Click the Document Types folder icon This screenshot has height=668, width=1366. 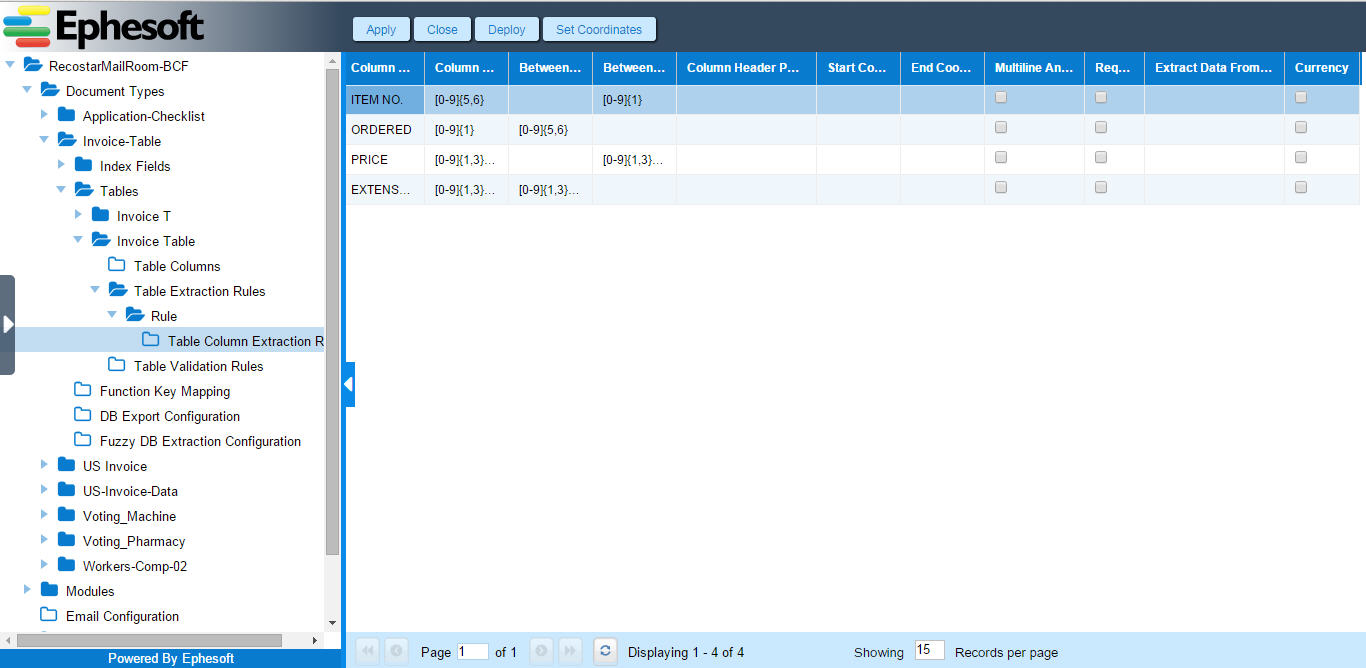(49, 90)
